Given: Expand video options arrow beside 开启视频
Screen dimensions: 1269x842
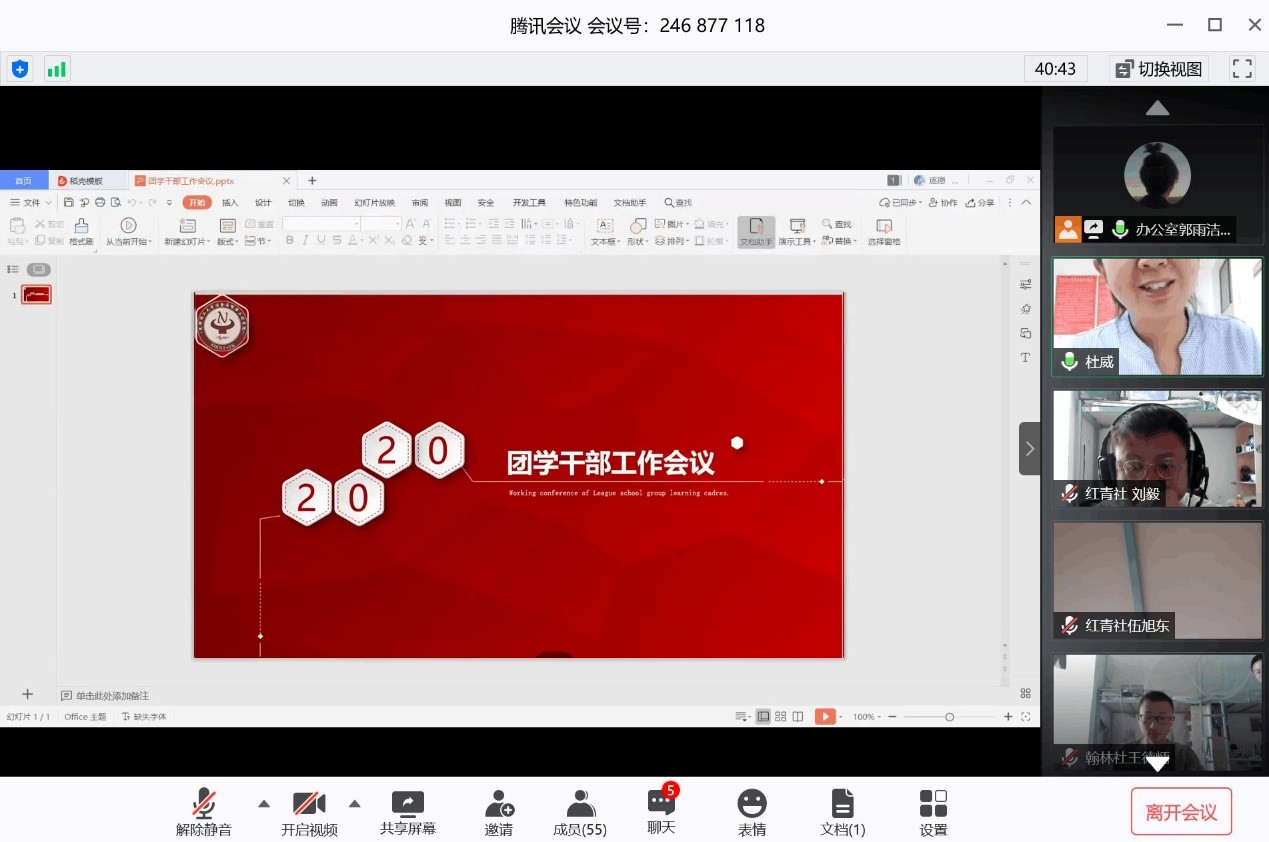Looking at the screenshot, I should 354,803.
